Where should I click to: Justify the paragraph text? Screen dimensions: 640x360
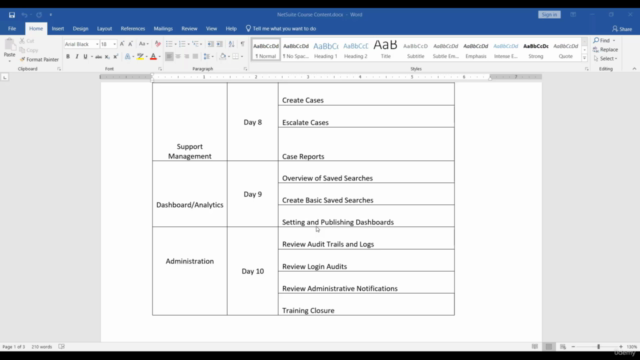point(195,57)
